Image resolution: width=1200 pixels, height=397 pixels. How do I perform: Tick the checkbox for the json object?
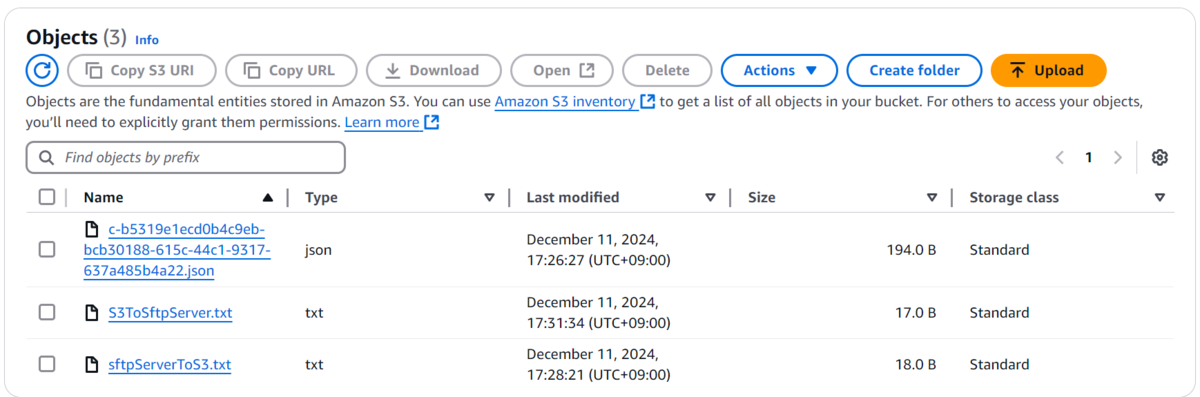pyautogui.click(x=47, y=249)
